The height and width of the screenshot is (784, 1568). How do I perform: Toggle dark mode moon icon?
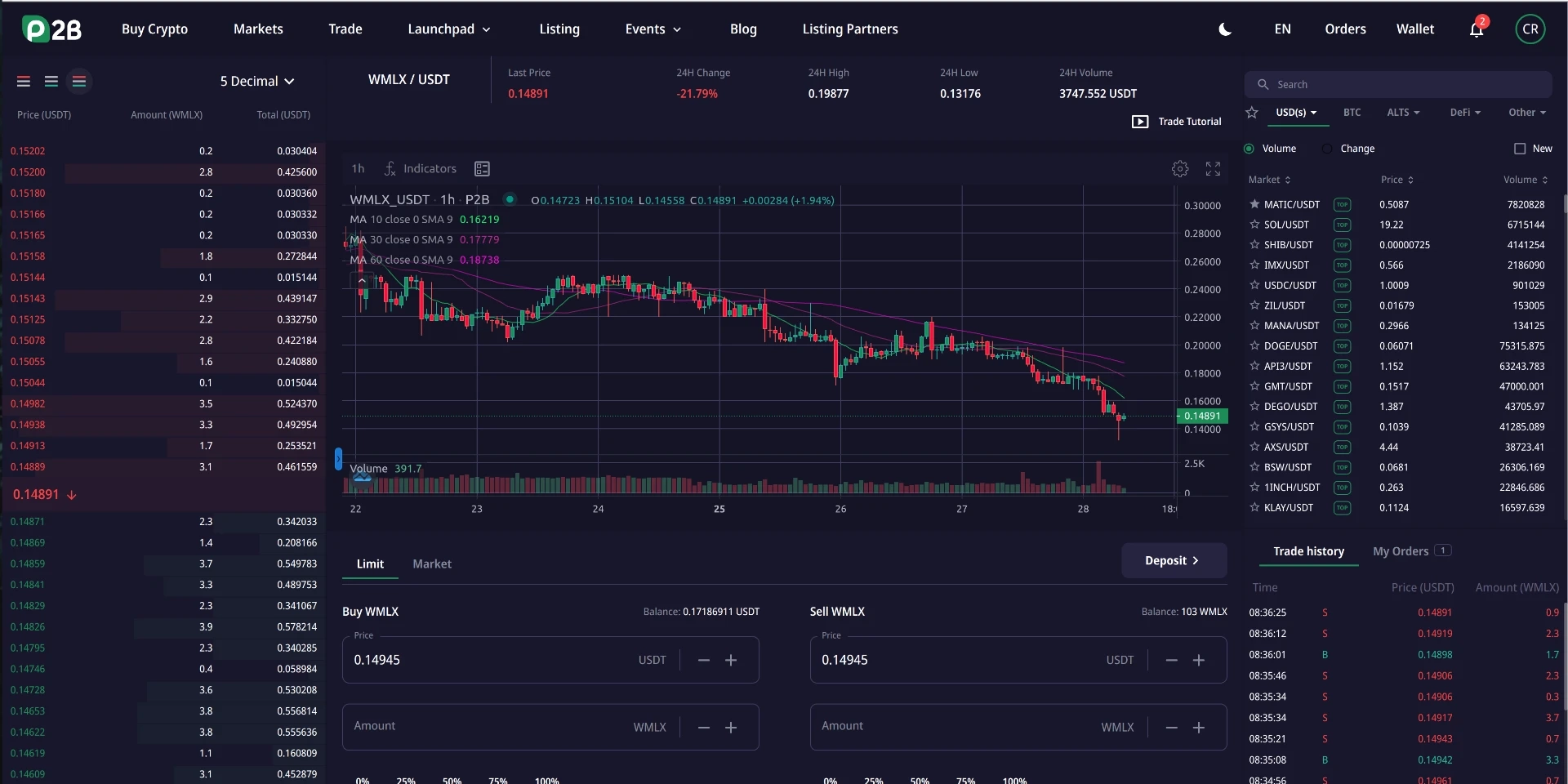click(x=1225, y=29)
